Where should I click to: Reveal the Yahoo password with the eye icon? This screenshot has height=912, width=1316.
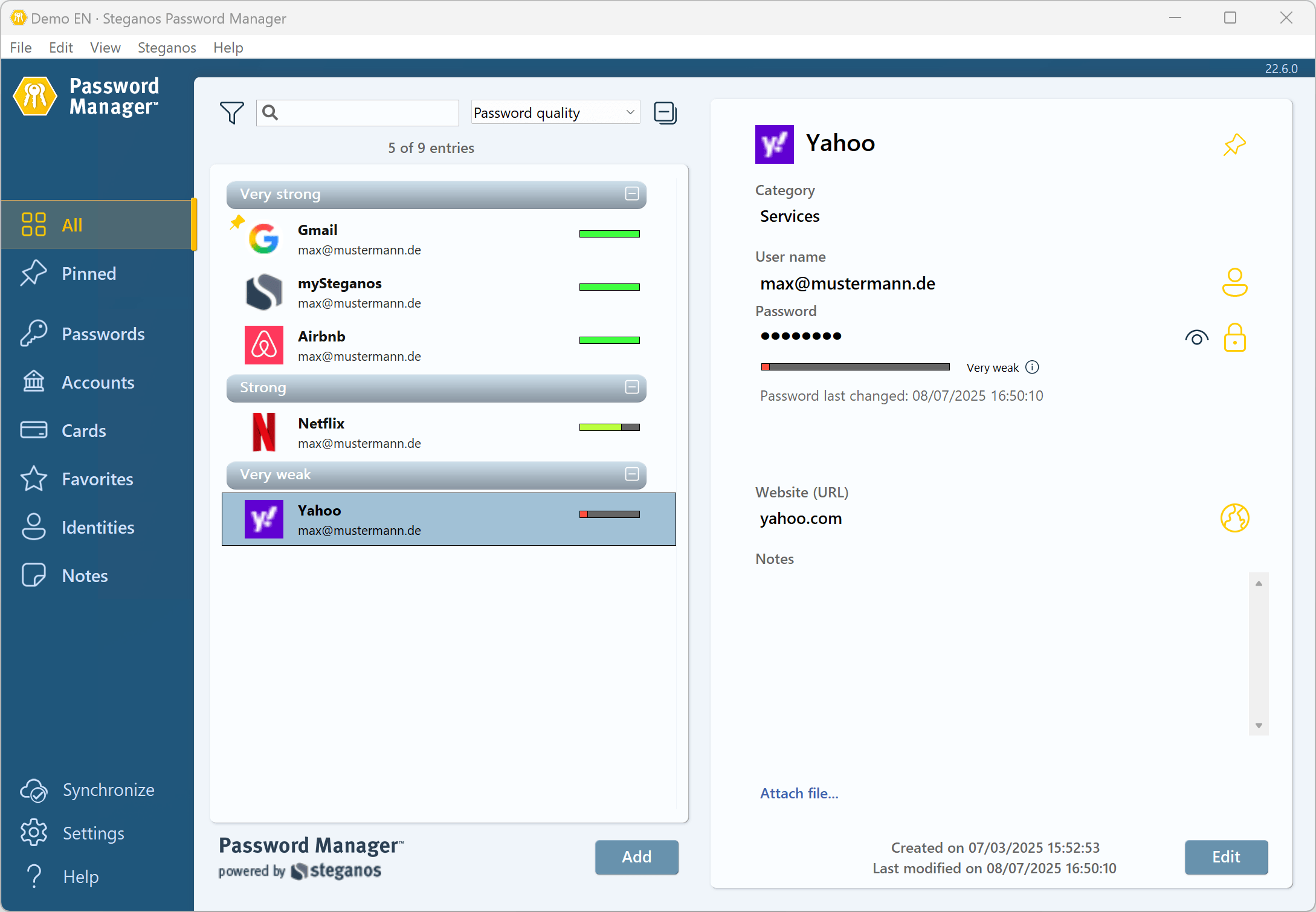point(1196,337)
